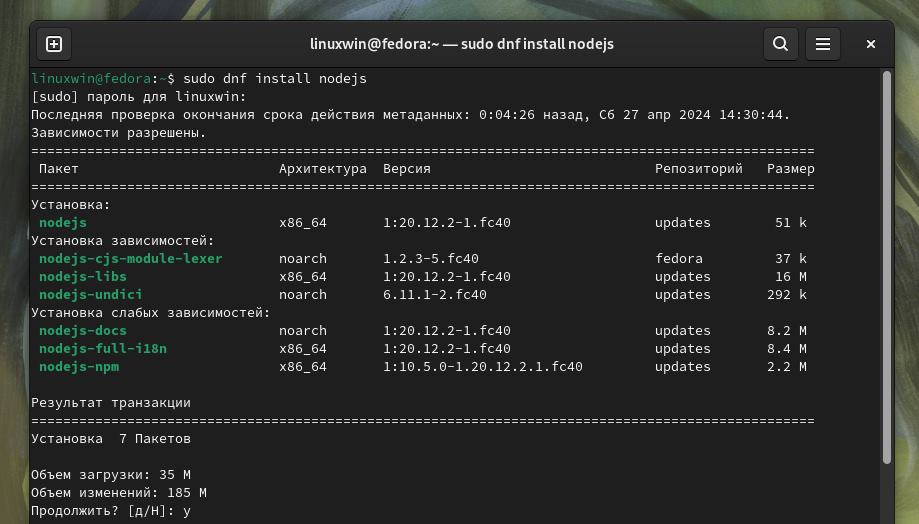The image size is (919, 524).
Task: Click size '8.2 M' of nodejs-docs
Action: pyautogui.click(x=787, y=331)
